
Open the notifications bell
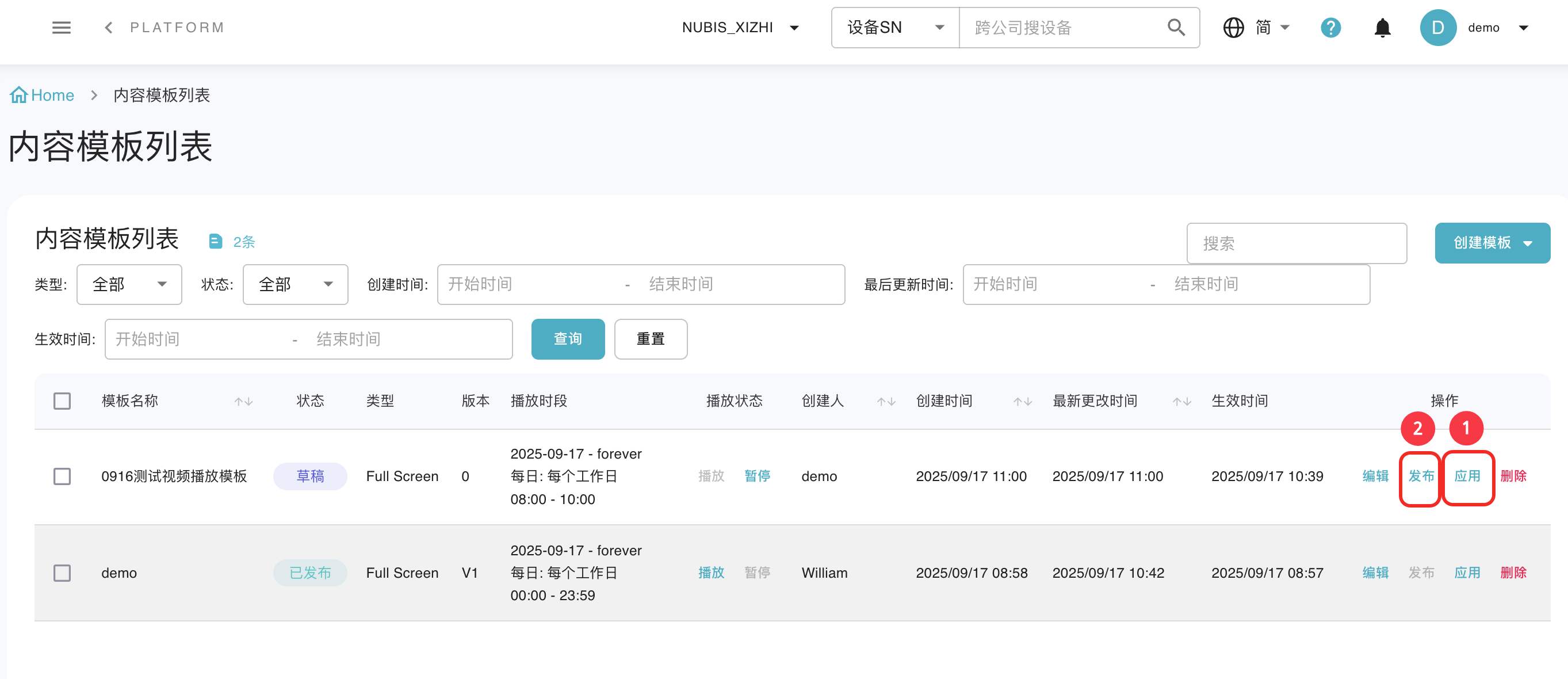tap(1382, 28)
